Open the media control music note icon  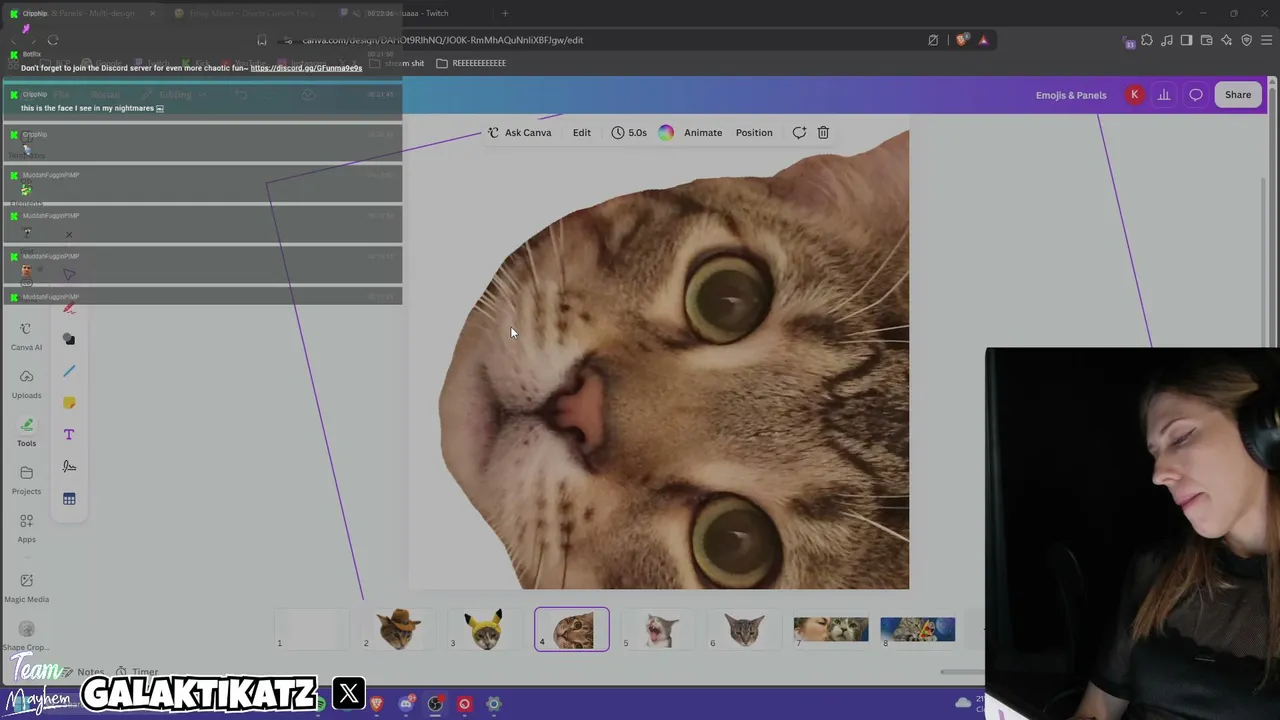[1167, 40]
